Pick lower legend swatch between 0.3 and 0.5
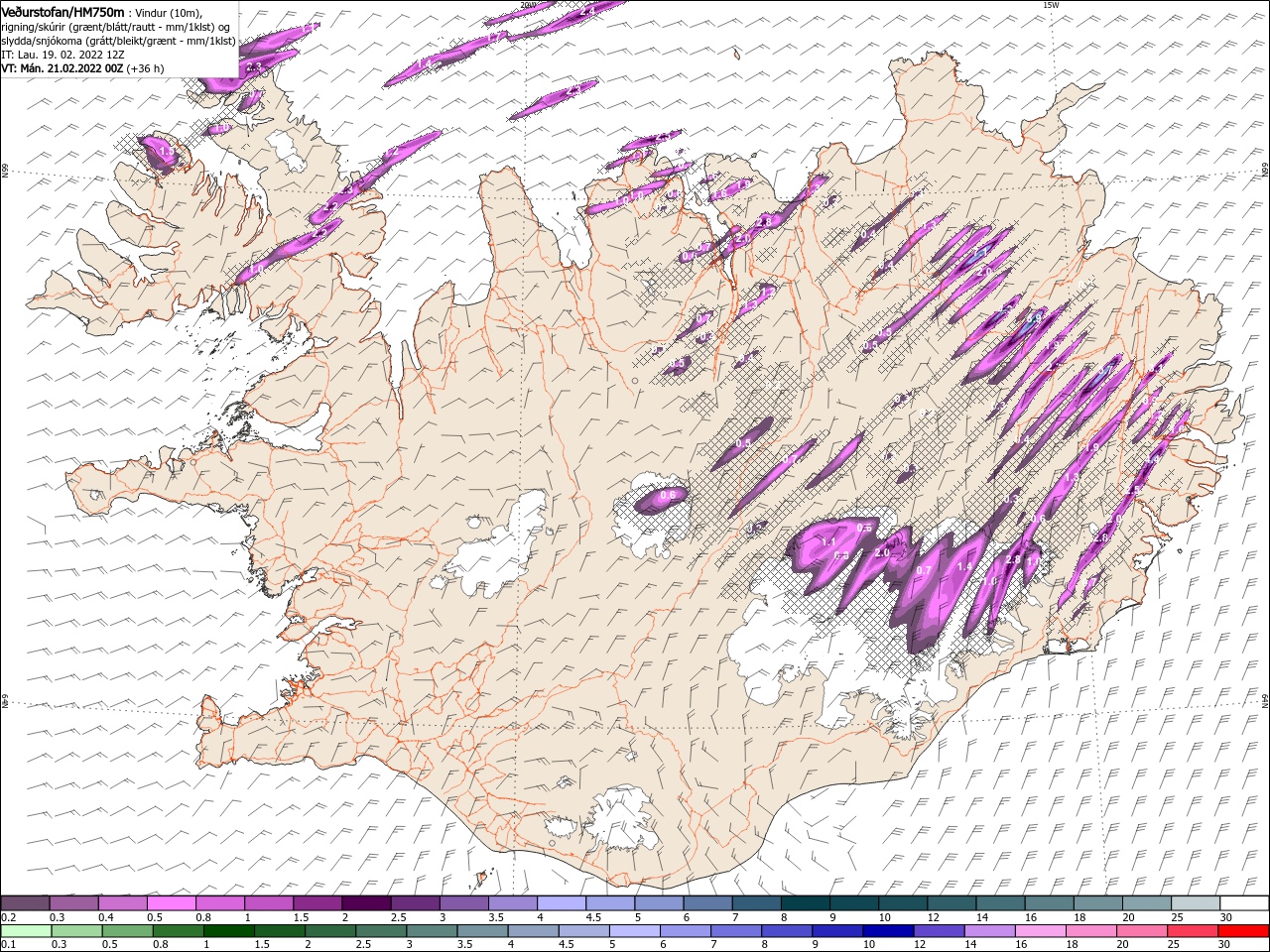Image resolution: width=1270 pixels, height=952 pixels. point(77,930)
